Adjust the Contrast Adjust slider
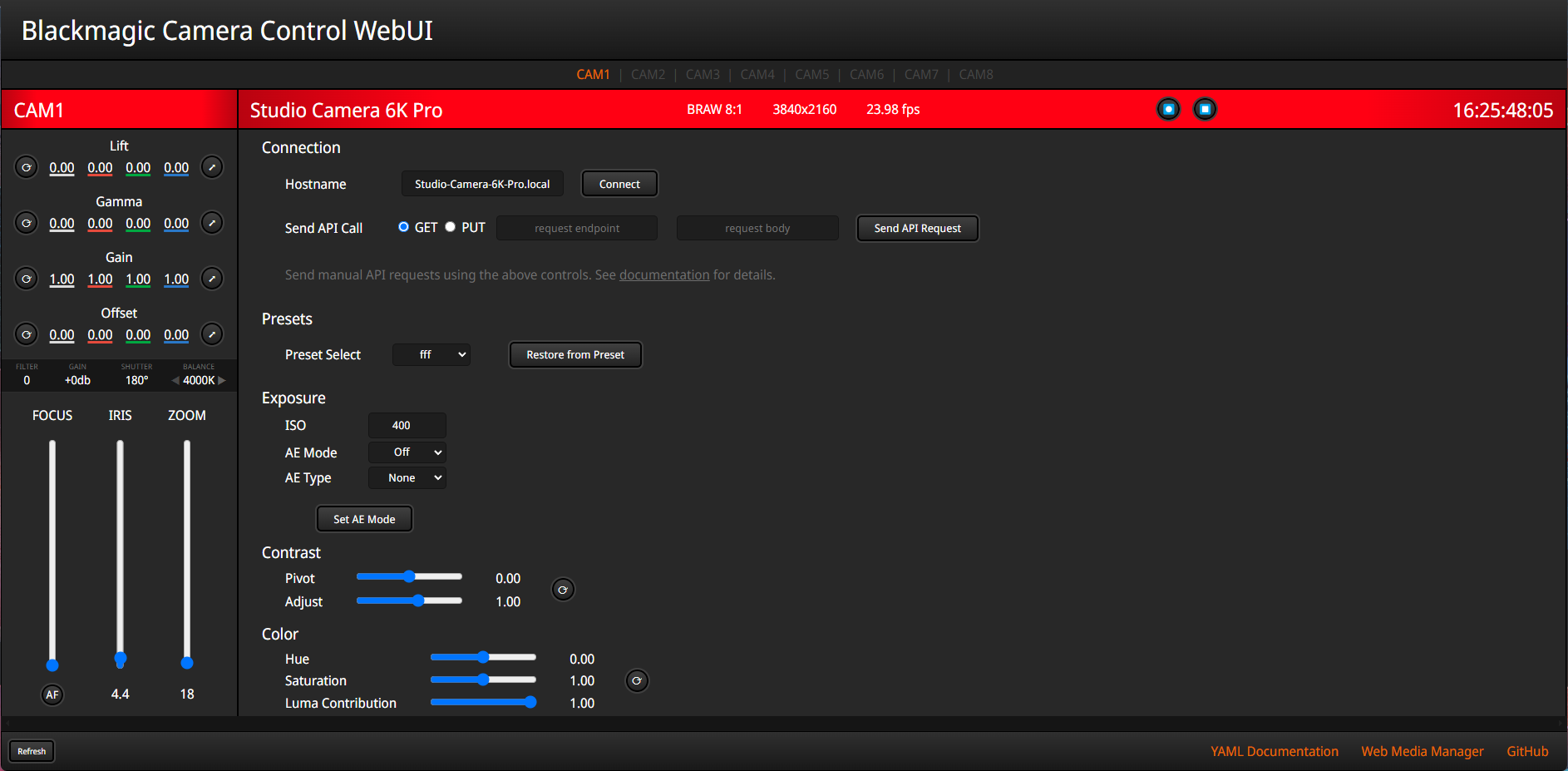 pyautogui.click(x=409, y=600)
